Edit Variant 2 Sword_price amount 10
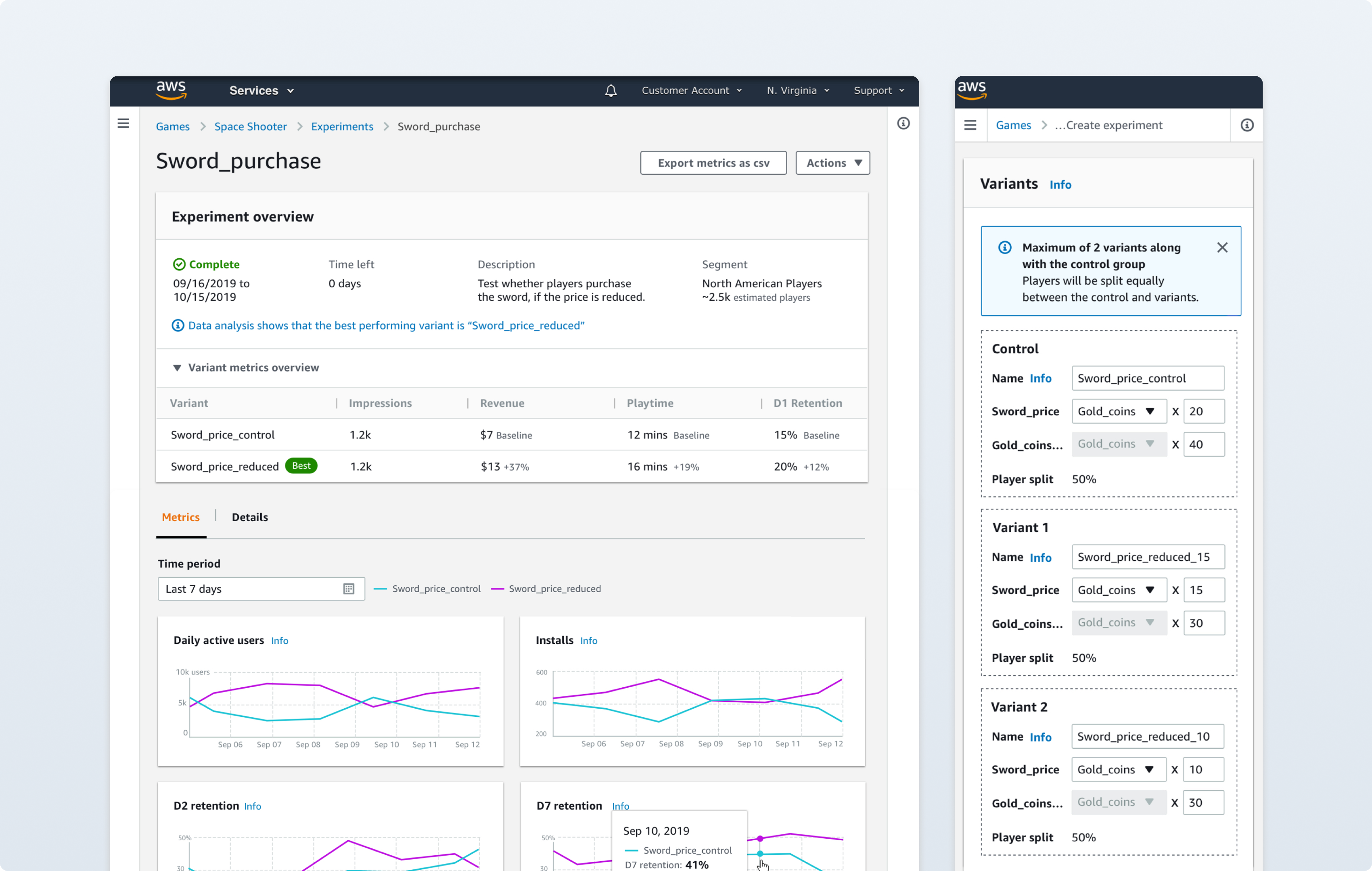Screen dimensions: 1372x871 [1203, 770]
